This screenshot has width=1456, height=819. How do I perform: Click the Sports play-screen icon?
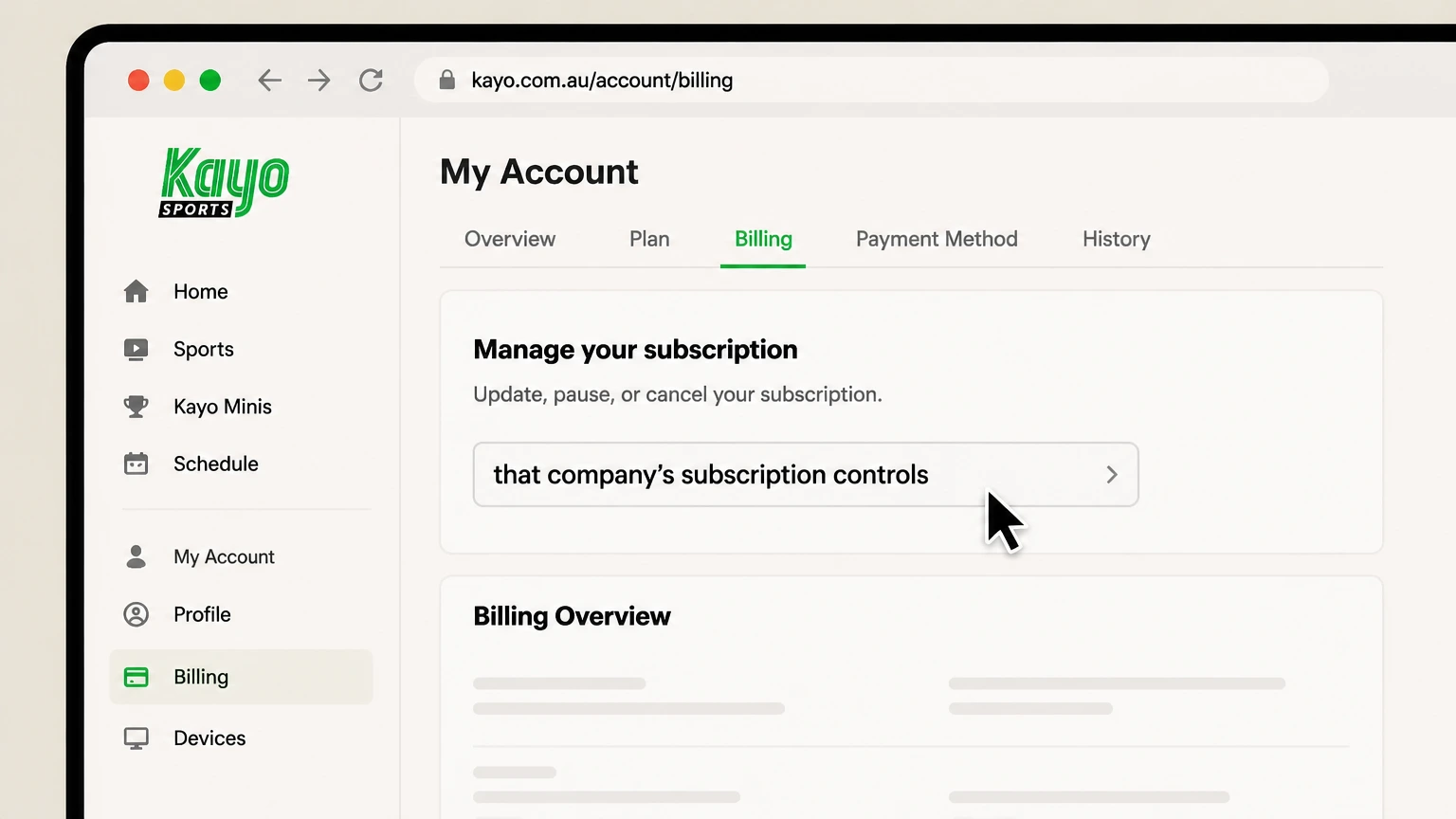[136, 350]
